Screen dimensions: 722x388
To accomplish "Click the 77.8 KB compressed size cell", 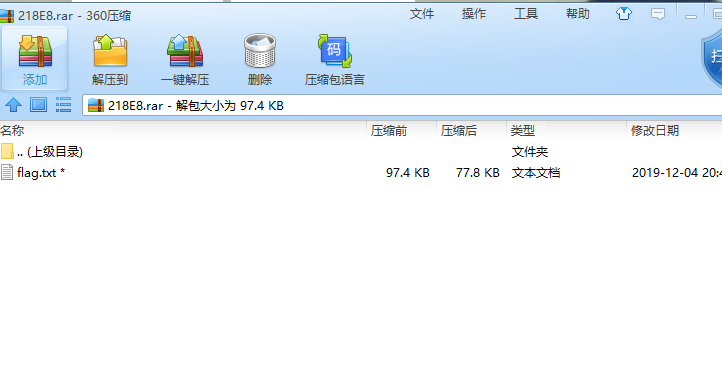I will (x=477, y=173).
